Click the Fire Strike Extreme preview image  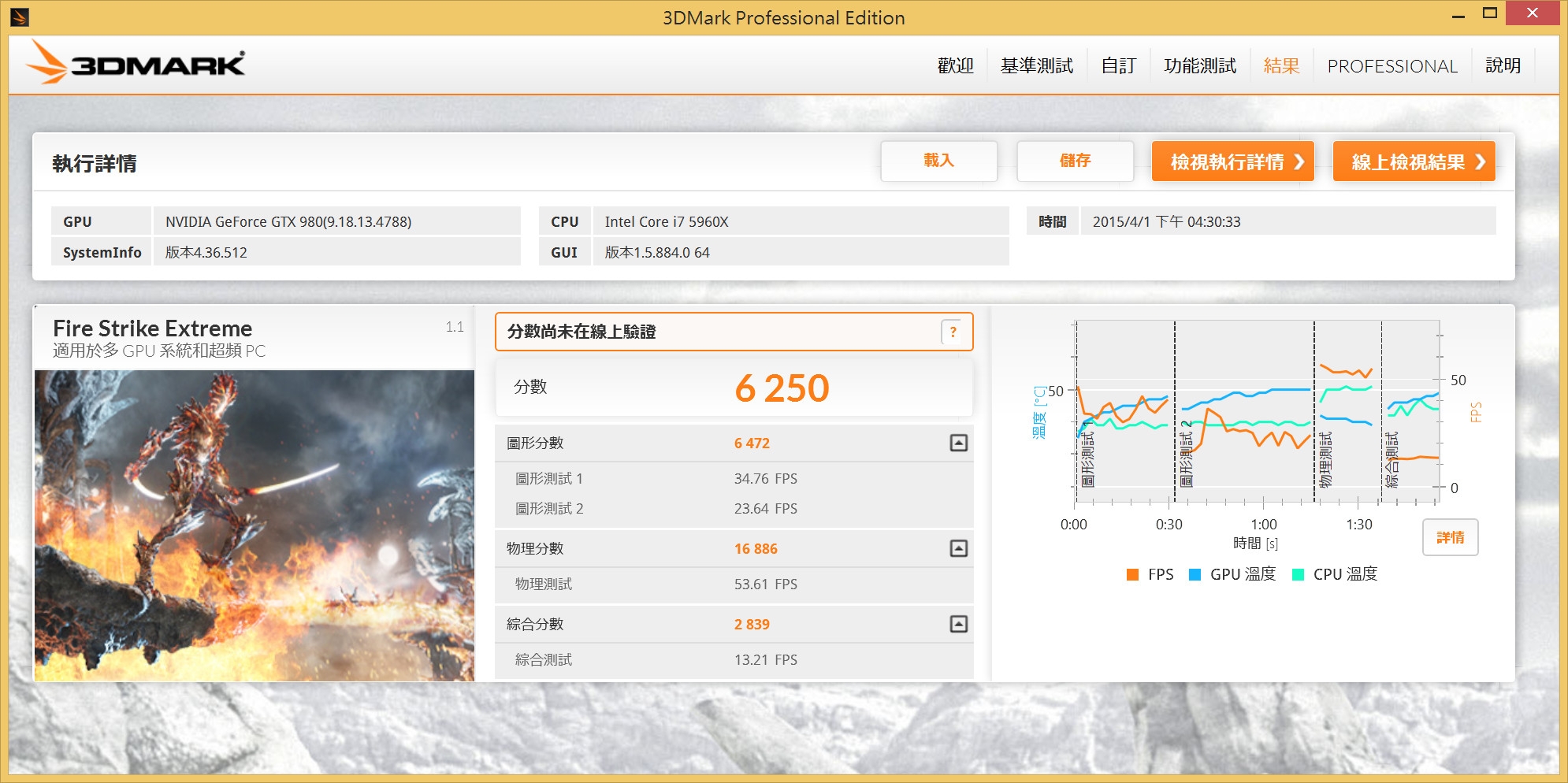(x=255, y=525)
